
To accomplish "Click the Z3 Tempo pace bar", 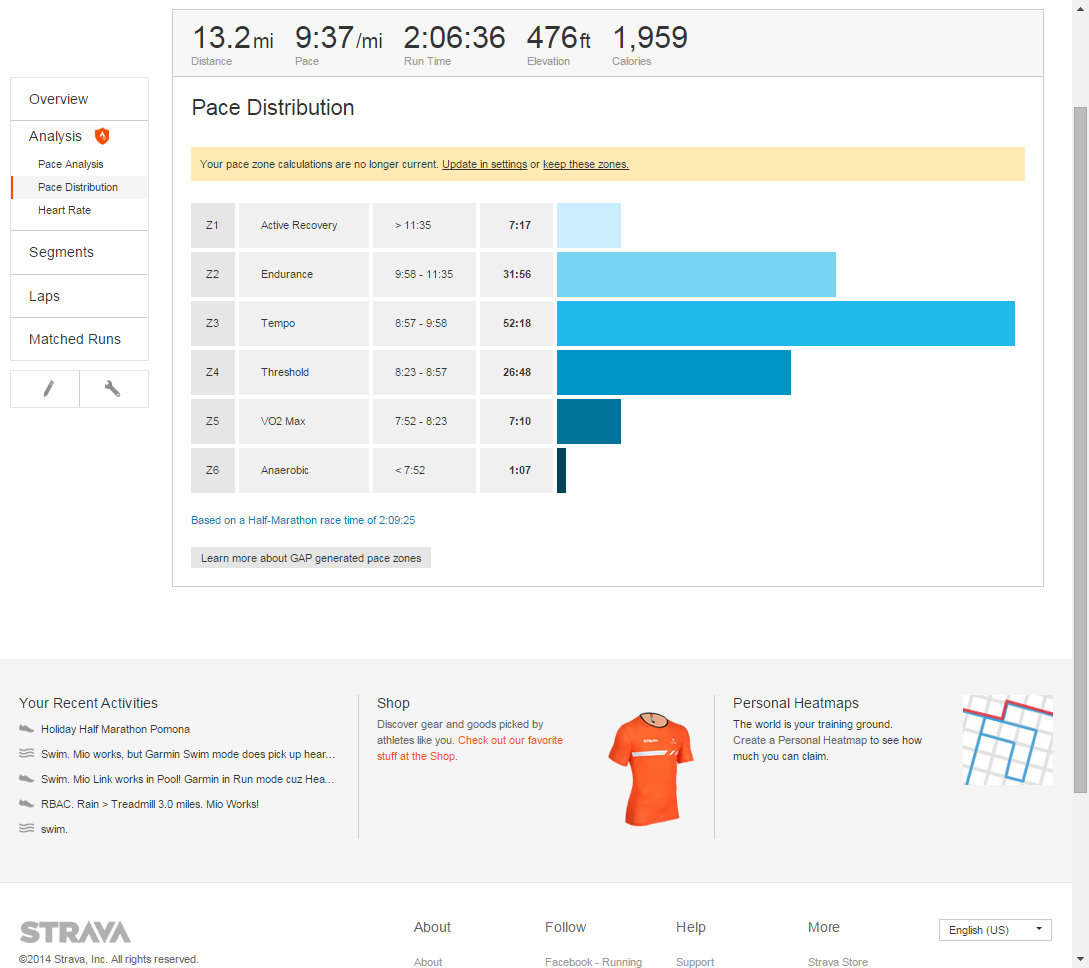I will pyautogui.click(x=785, y=323).
